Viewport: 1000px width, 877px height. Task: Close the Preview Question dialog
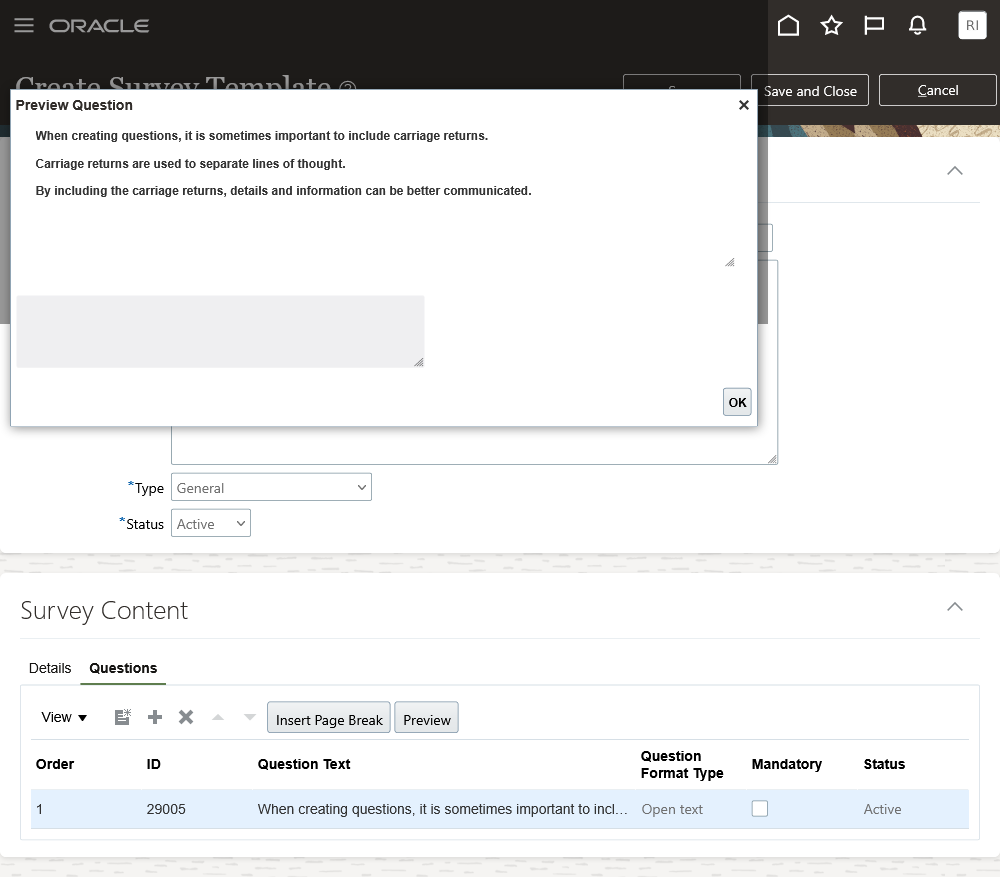[743, 105]
